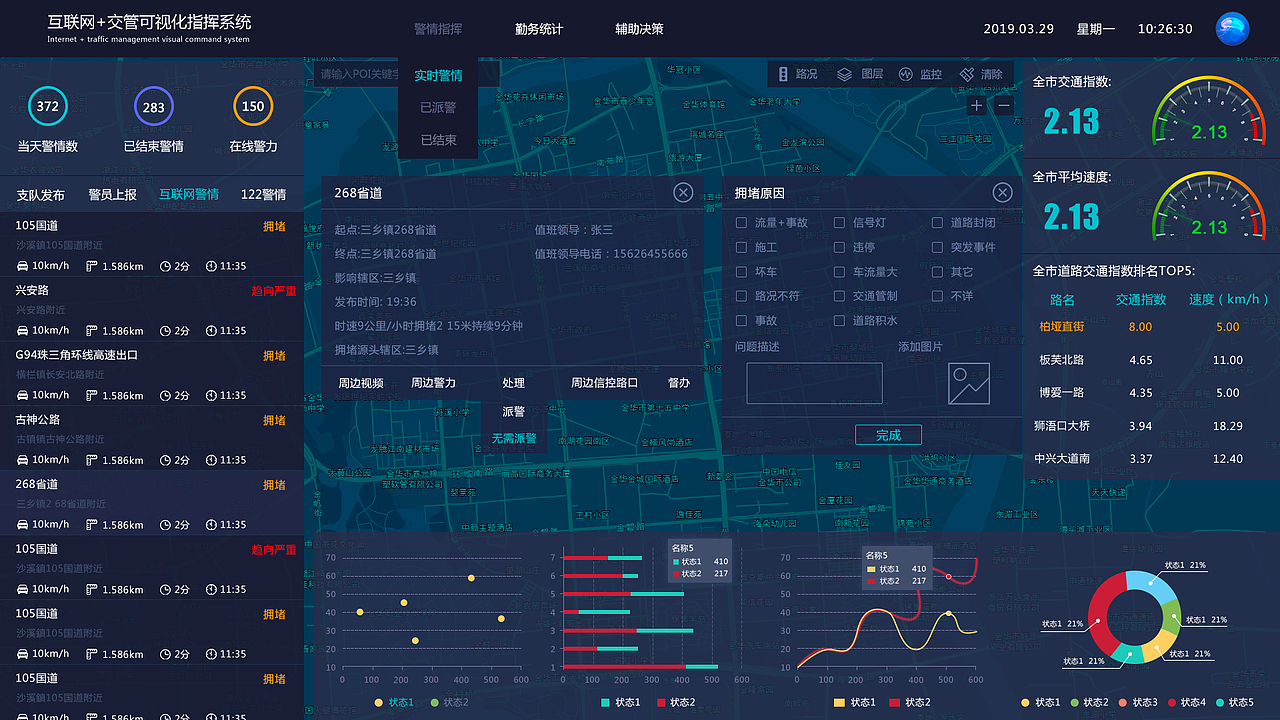
Task: Switch to the 122警情 tab
Action: tap(262, 194)
